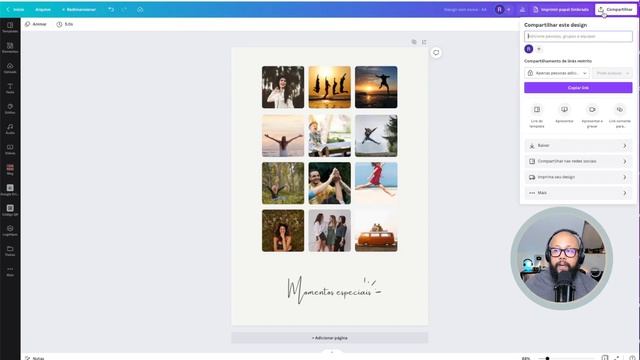The image size is (640, 360).
Task: Click the user avatar R in share panel
Action: tap(529, 49)
